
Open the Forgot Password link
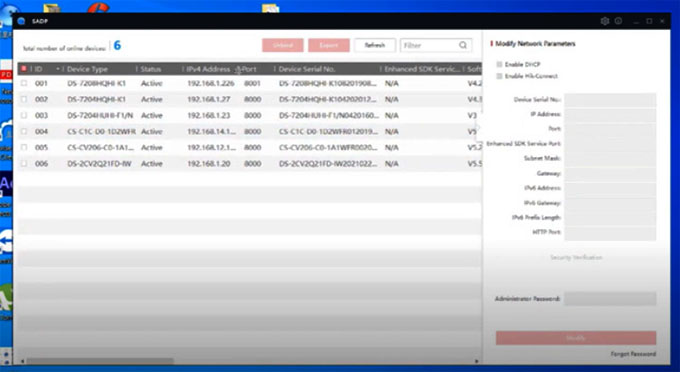(x=633, y=354)
